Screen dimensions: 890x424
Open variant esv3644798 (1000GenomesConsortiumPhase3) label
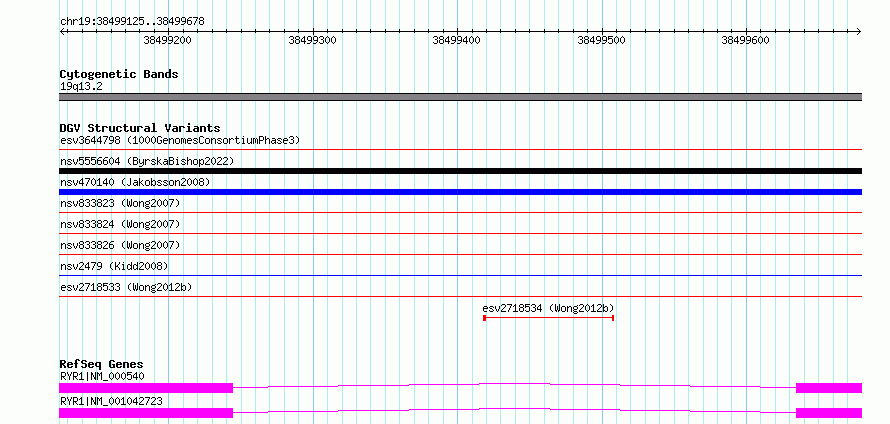pos(180,140)
